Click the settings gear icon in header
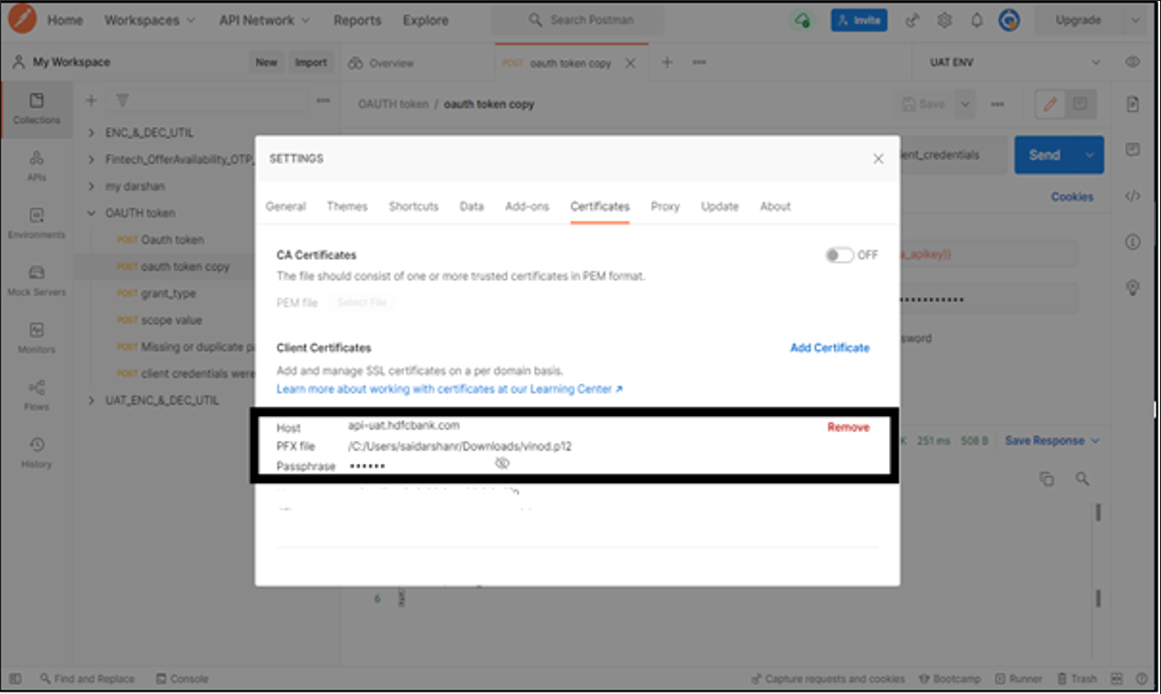The height and width of the screenshot is (694, 1161). tap(944, 20)
